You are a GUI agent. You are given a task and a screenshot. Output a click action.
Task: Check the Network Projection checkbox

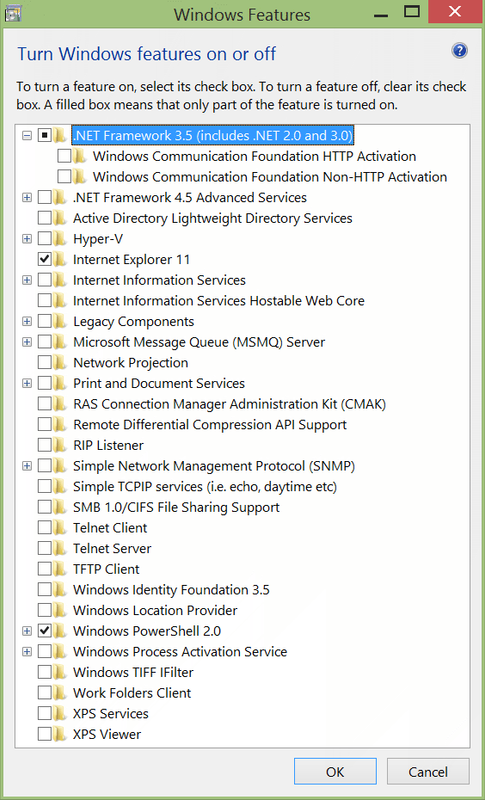coord(44,363)
